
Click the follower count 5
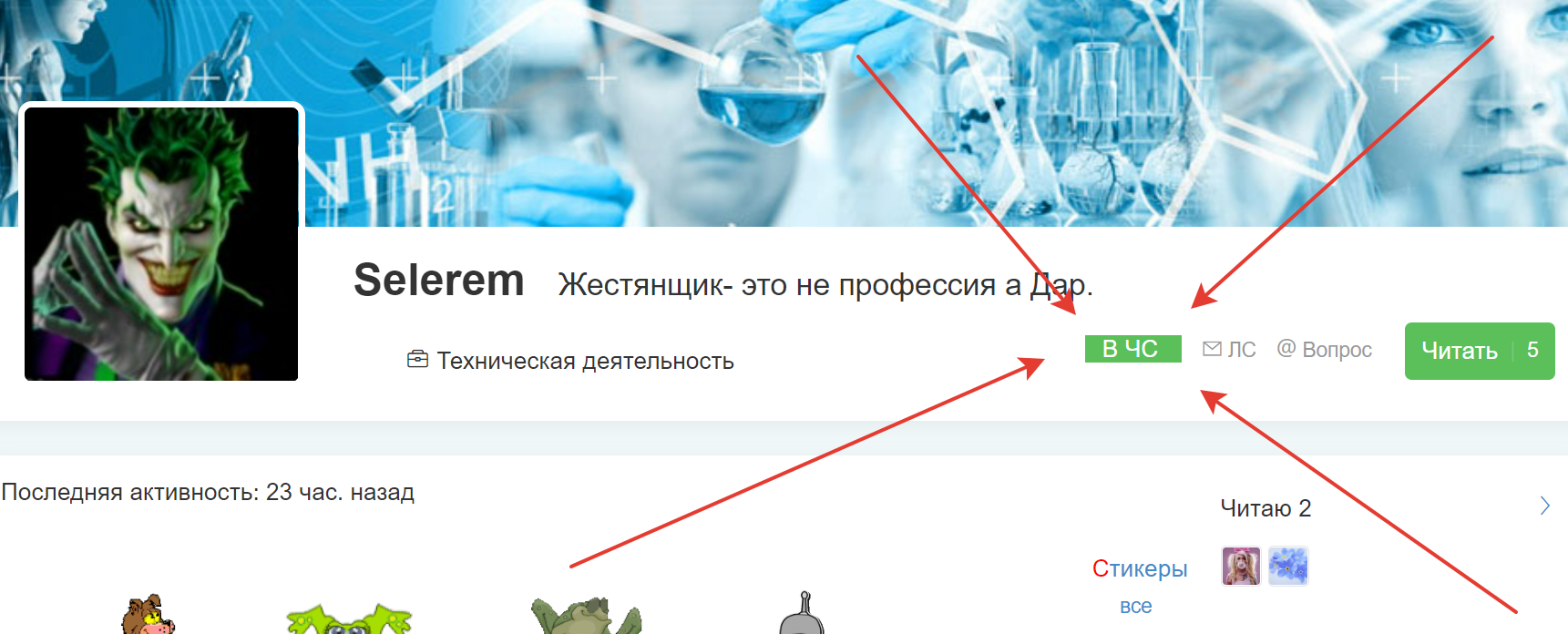[x=1532, y=350]
